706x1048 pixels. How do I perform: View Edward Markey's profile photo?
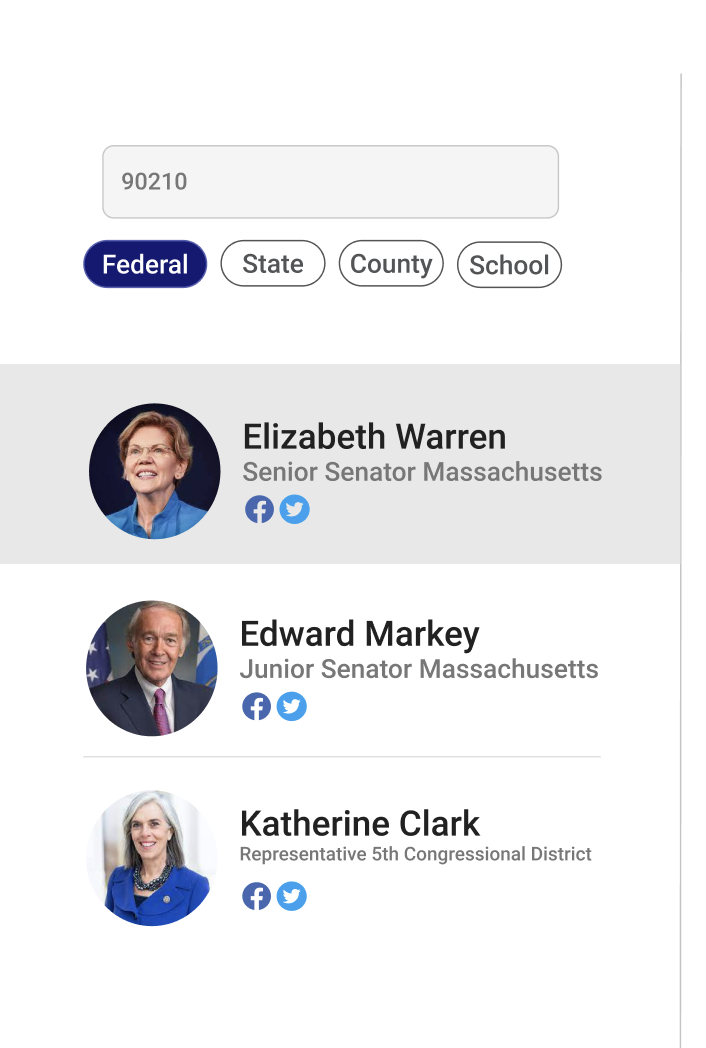pyautogui.click(x=151, y=668)
